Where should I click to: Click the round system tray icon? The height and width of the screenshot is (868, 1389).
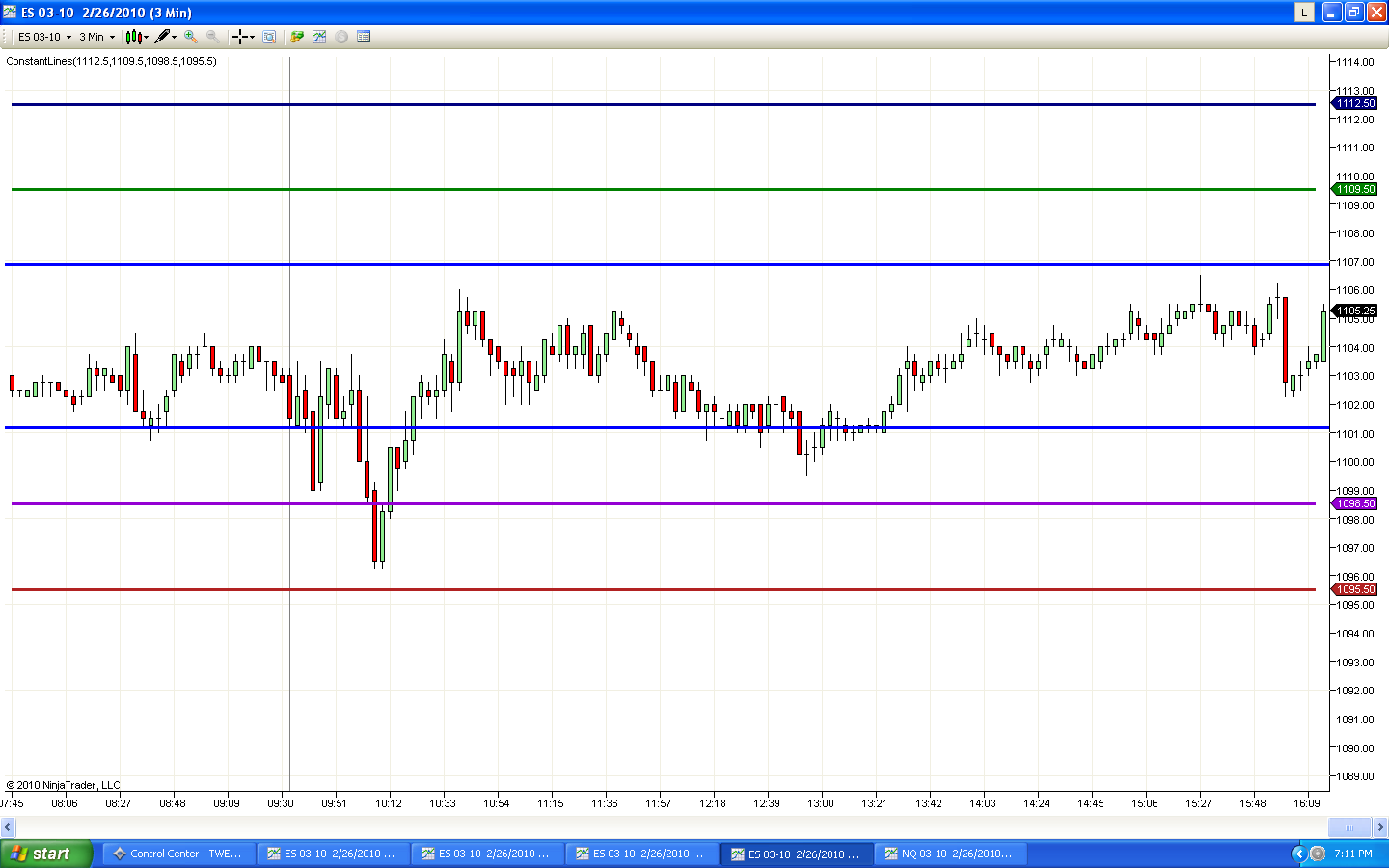pos(1318,854)
